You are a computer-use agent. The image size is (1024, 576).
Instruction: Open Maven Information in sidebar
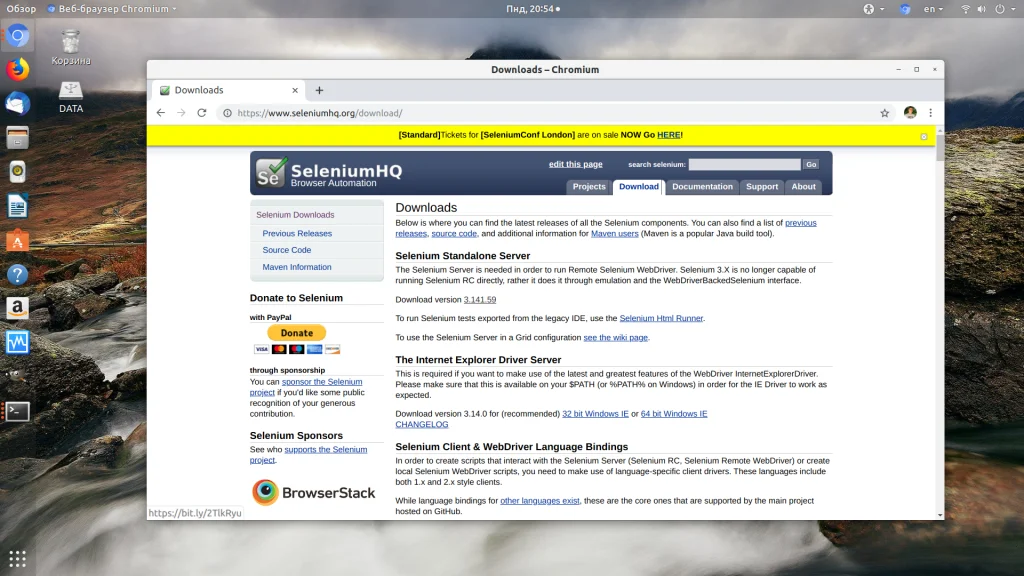pos(296,267)
